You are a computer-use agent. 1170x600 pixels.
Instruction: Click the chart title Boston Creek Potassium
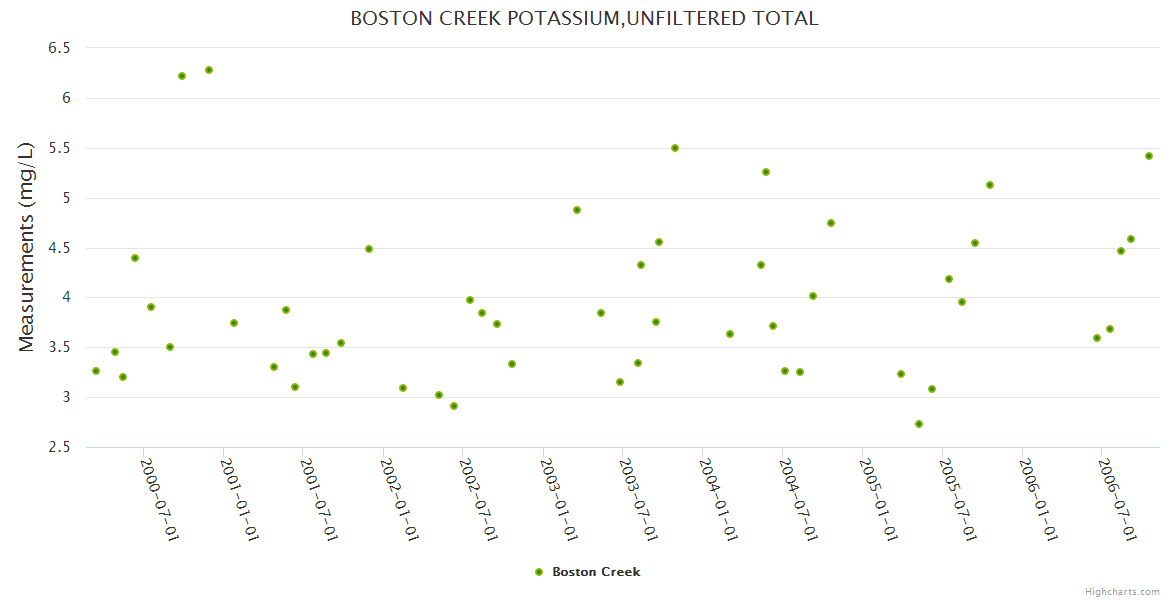(584, 18)
